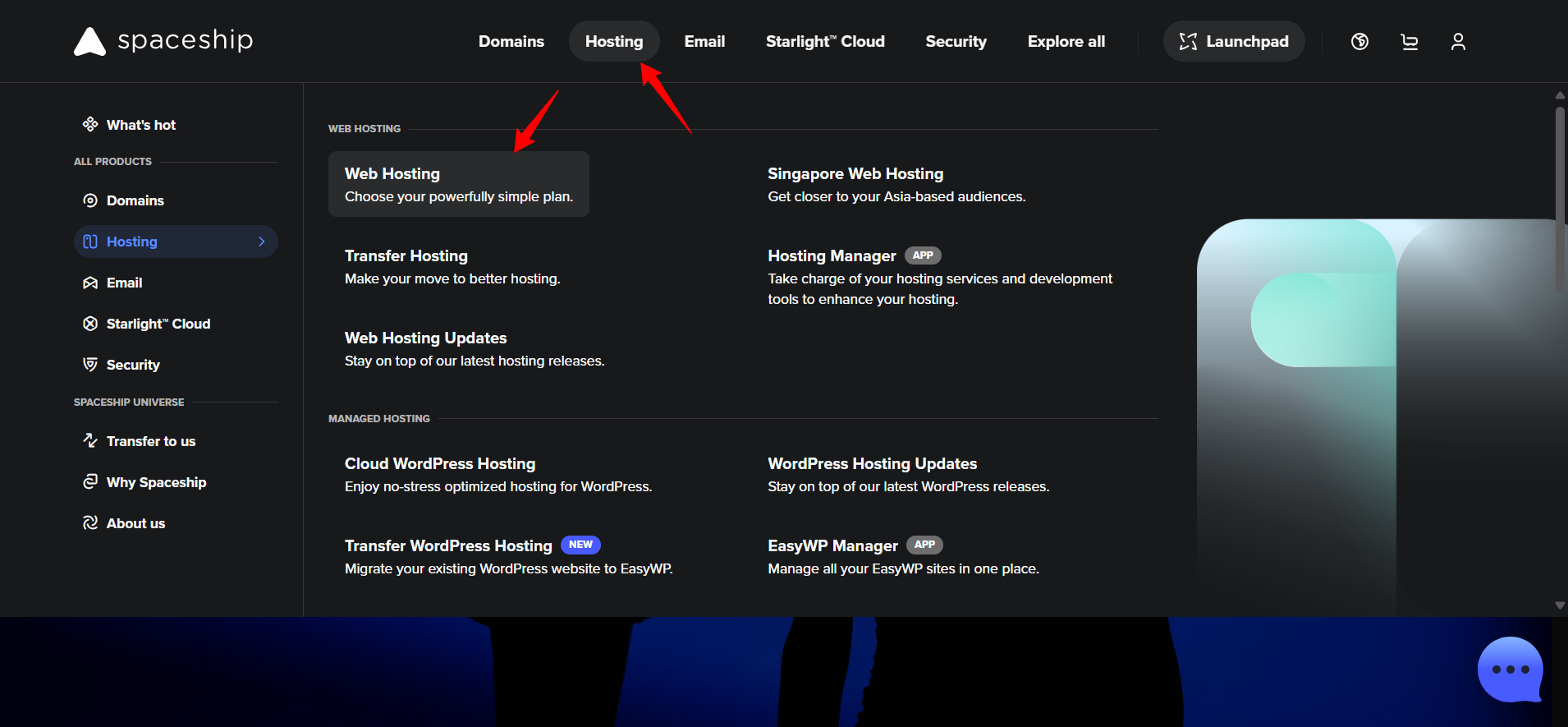Open EasyWP Manager

point(903,556)
